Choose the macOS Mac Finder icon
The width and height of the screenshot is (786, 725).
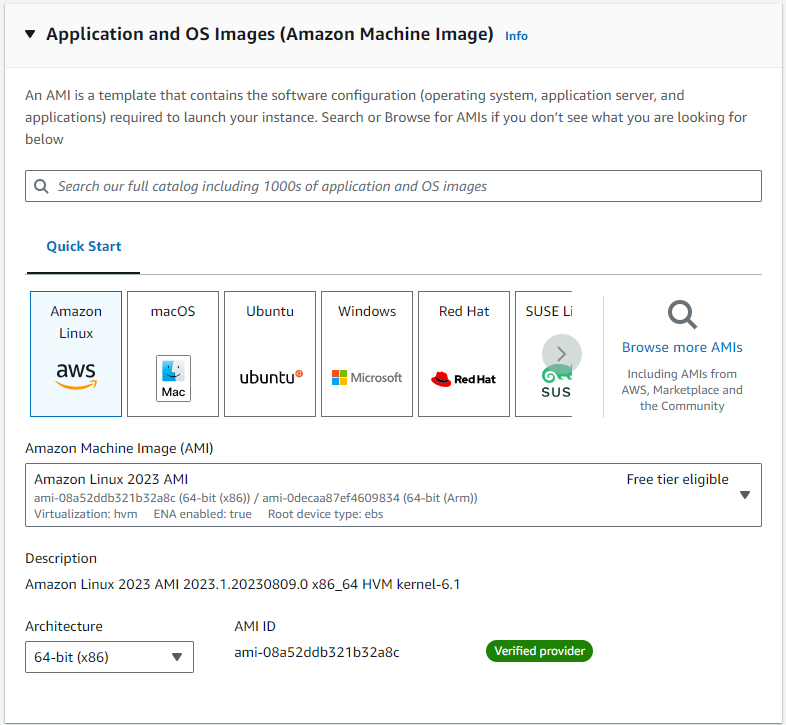tap(173, 379)
